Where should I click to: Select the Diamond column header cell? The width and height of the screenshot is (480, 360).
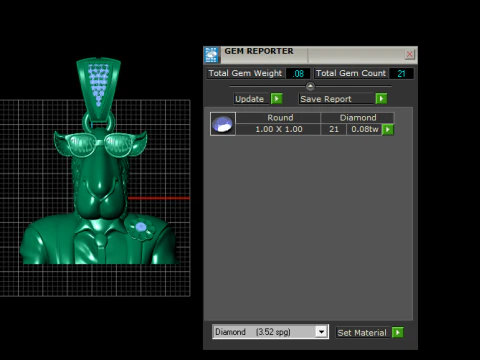(x=357, y=118)
